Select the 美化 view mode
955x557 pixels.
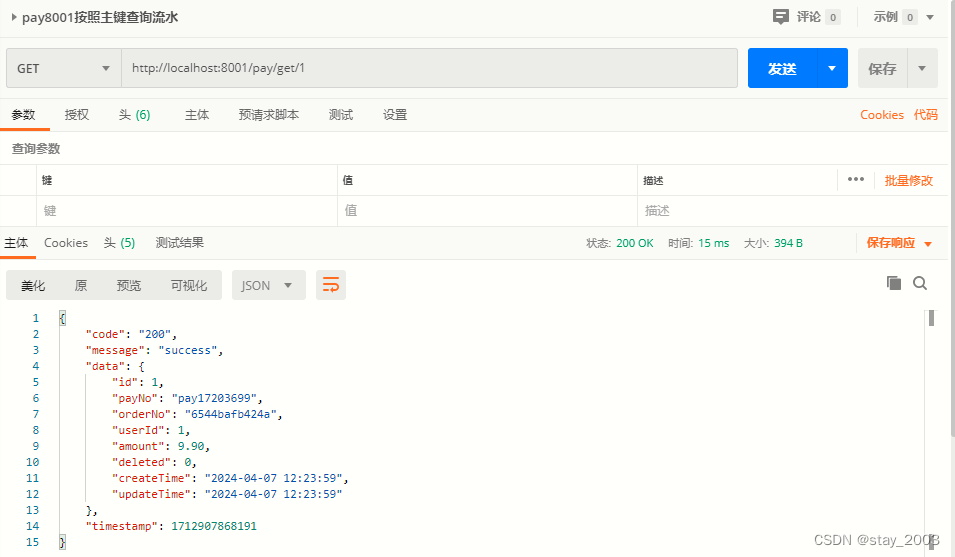[33, 286]
